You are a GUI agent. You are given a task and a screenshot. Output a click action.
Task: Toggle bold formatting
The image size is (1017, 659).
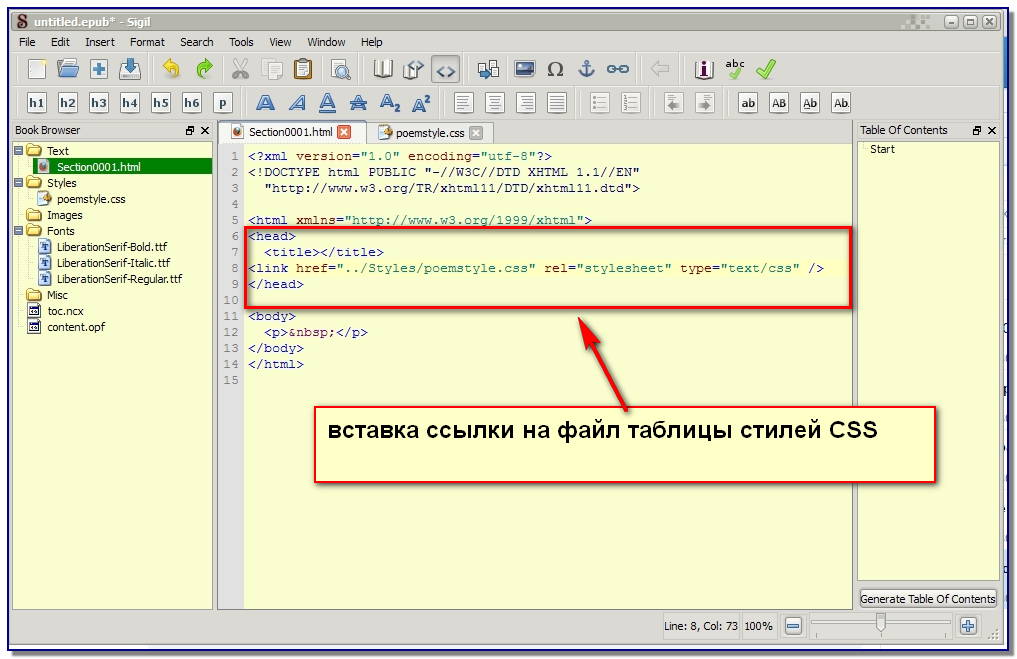265,102
